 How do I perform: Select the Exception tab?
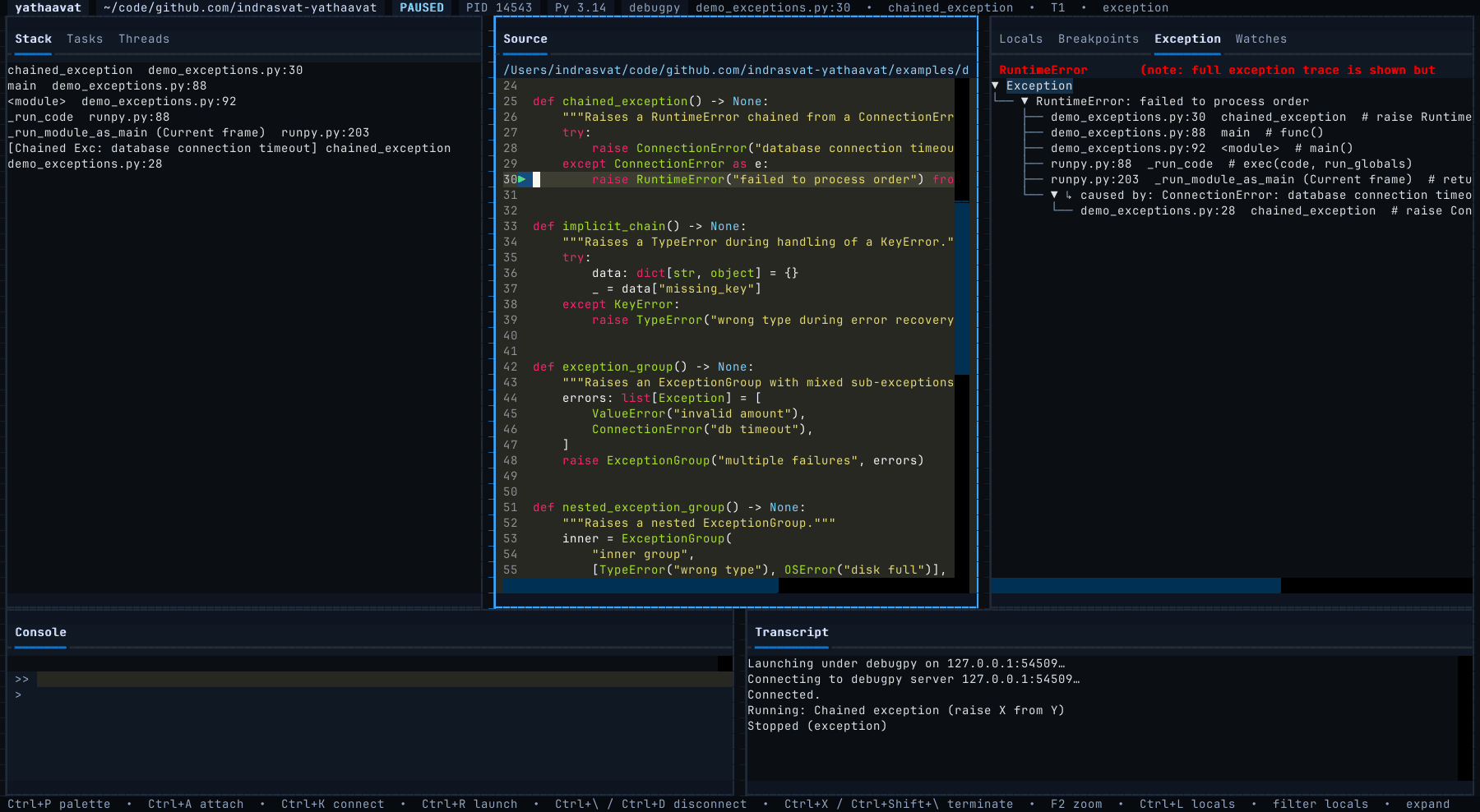[x=1187, y=39]
